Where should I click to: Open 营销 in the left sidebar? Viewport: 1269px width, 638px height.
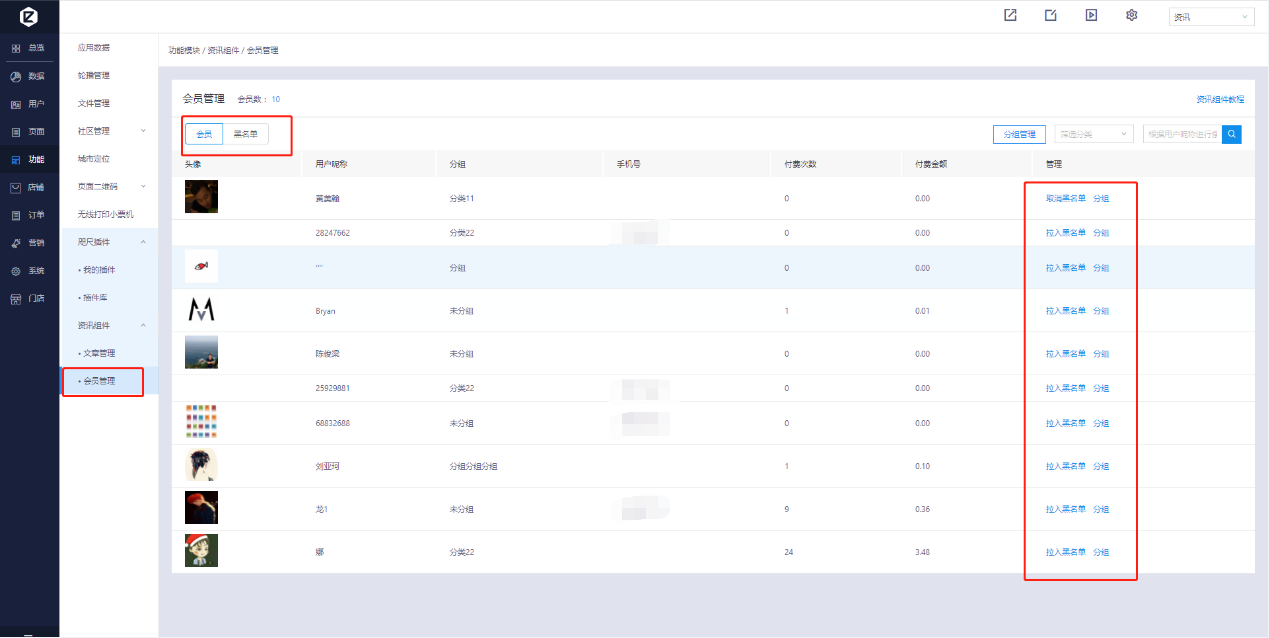click(x=29, y=243)
